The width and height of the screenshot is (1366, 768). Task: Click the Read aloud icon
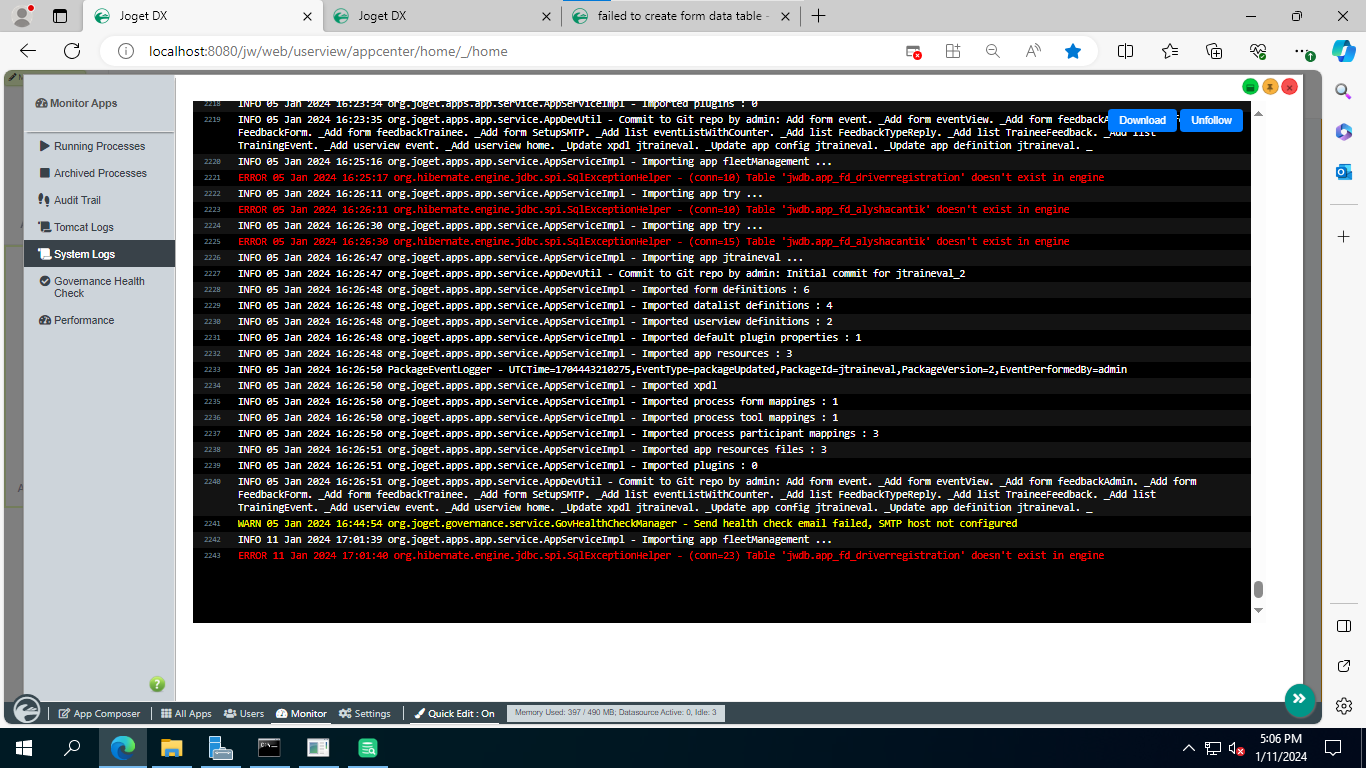[1033, 51]
